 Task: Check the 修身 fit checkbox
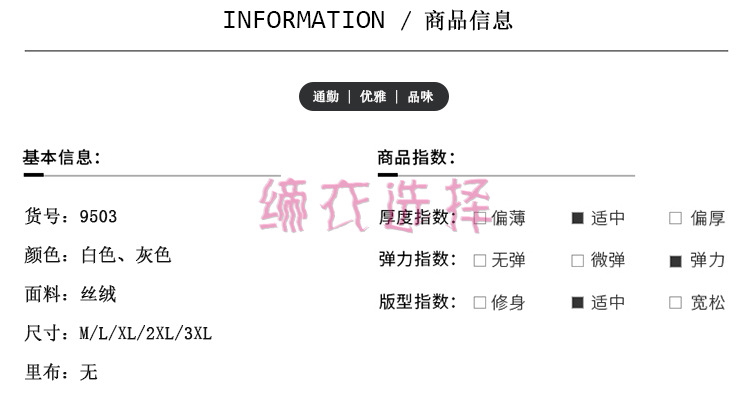click(x=480, y=302)
